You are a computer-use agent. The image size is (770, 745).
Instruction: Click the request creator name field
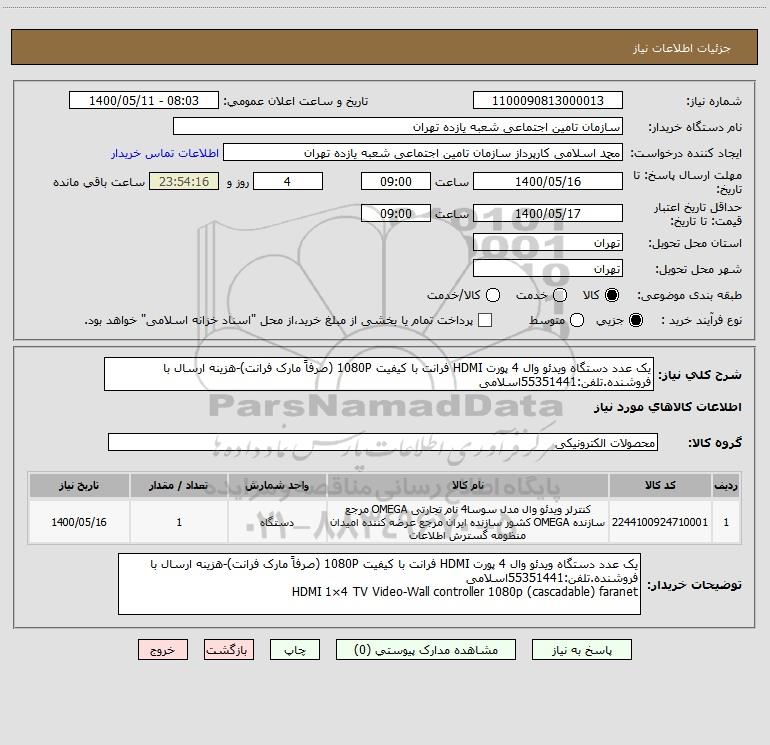click(423, 153)
